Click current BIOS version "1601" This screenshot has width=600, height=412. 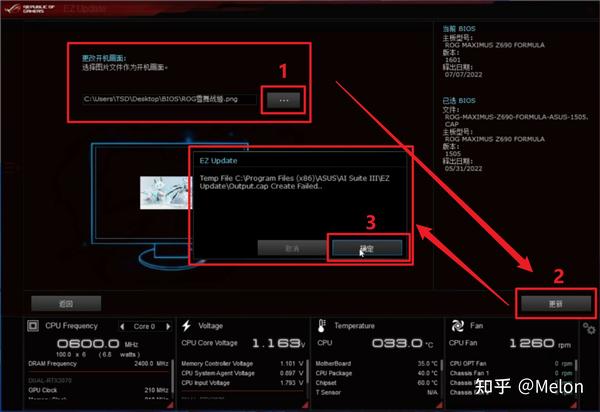(453, 60)
